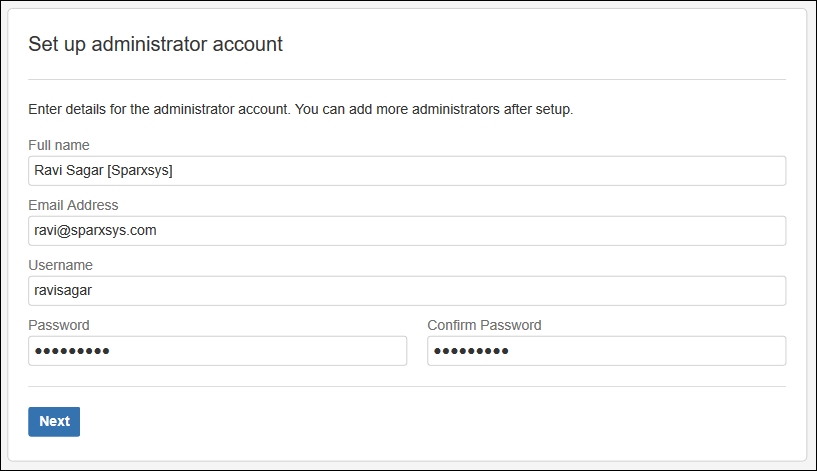Click the 'Confirm Password' label text

point(485,325)
